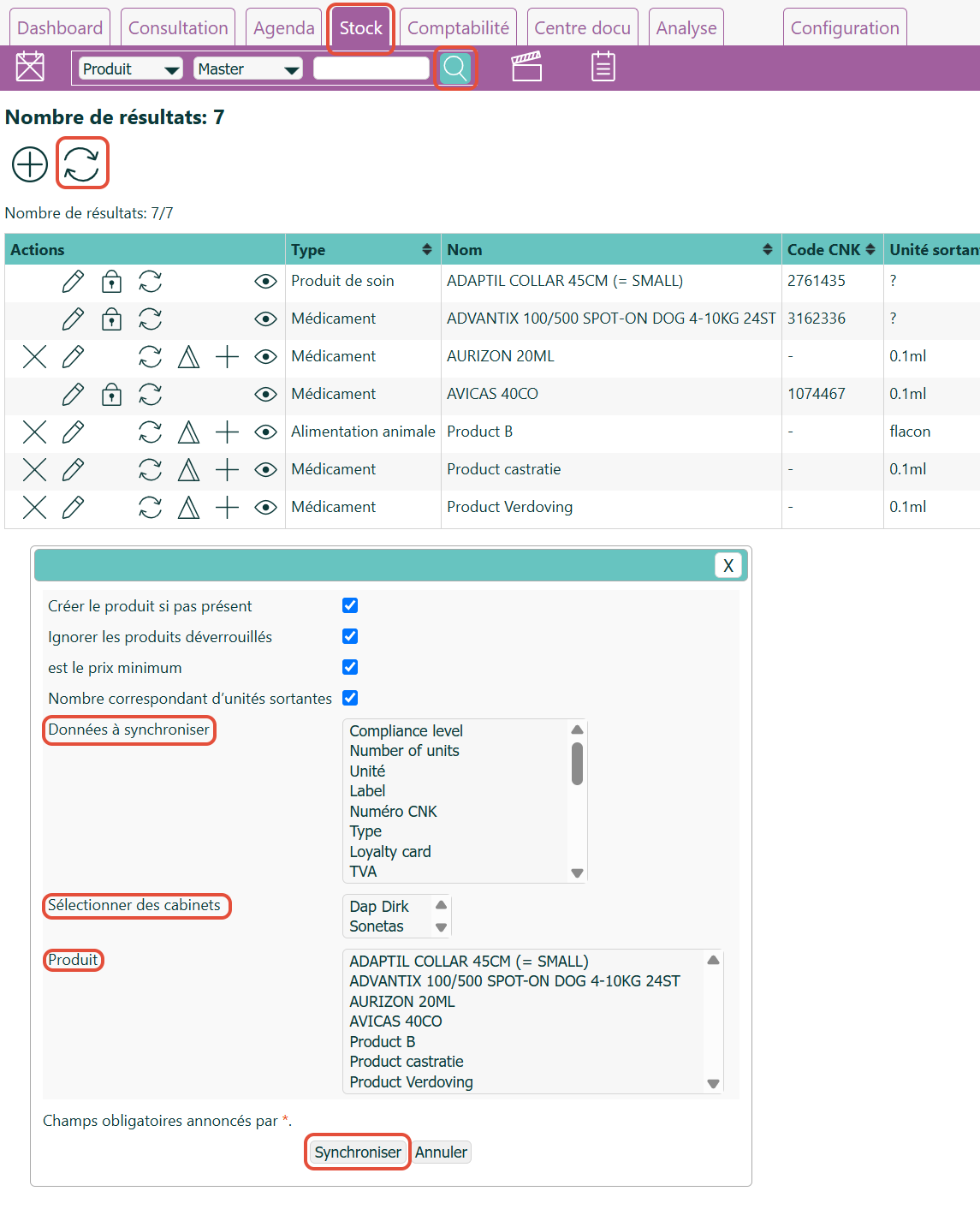The image size is (980, 1215).
Task: Edit the AVICAS 40CO row with pencil
Action: [74, 395]
